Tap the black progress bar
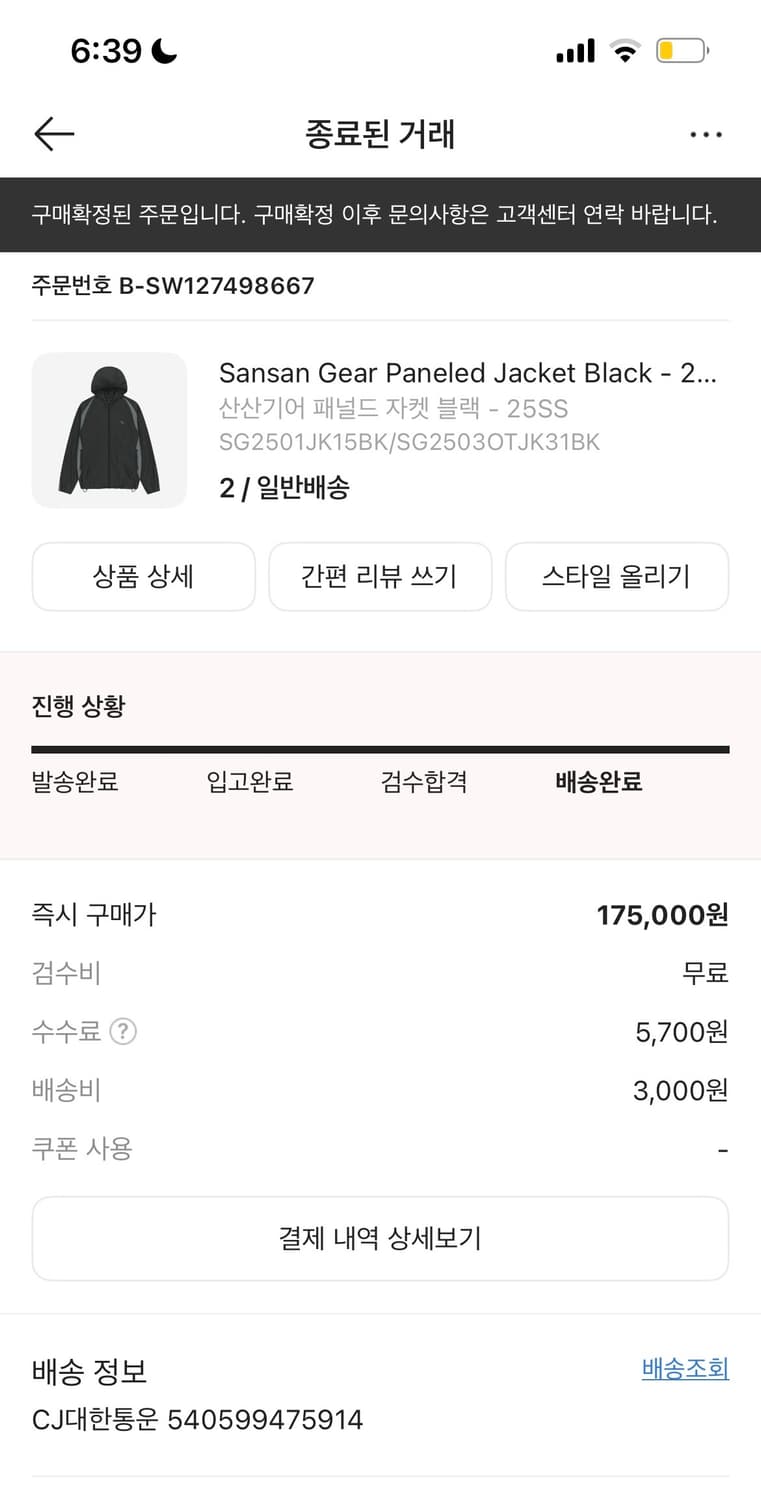Image resolution: width=761 pixels, height=1500 pixels. click(380, 749)
